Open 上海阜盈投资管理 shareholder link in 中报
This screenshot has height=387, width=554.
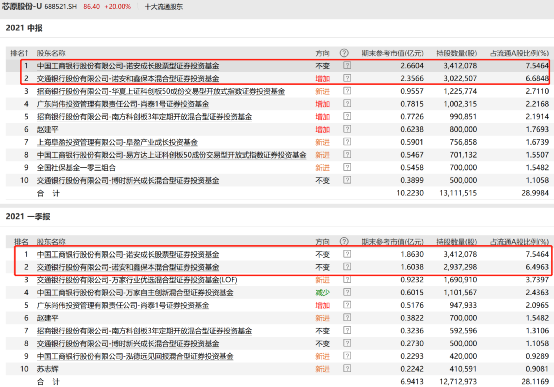coord(117,142)
